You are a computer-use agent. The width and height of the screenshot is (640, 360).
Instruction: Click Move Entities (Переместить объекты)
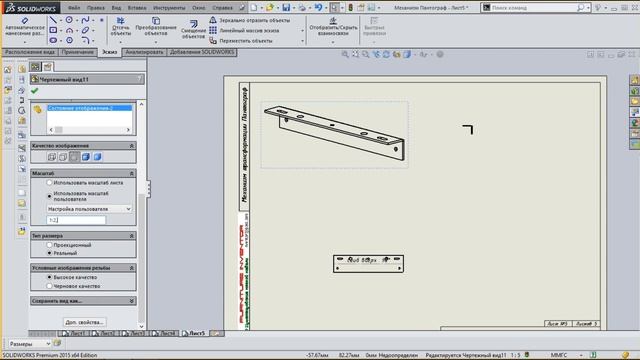(241, 41)
